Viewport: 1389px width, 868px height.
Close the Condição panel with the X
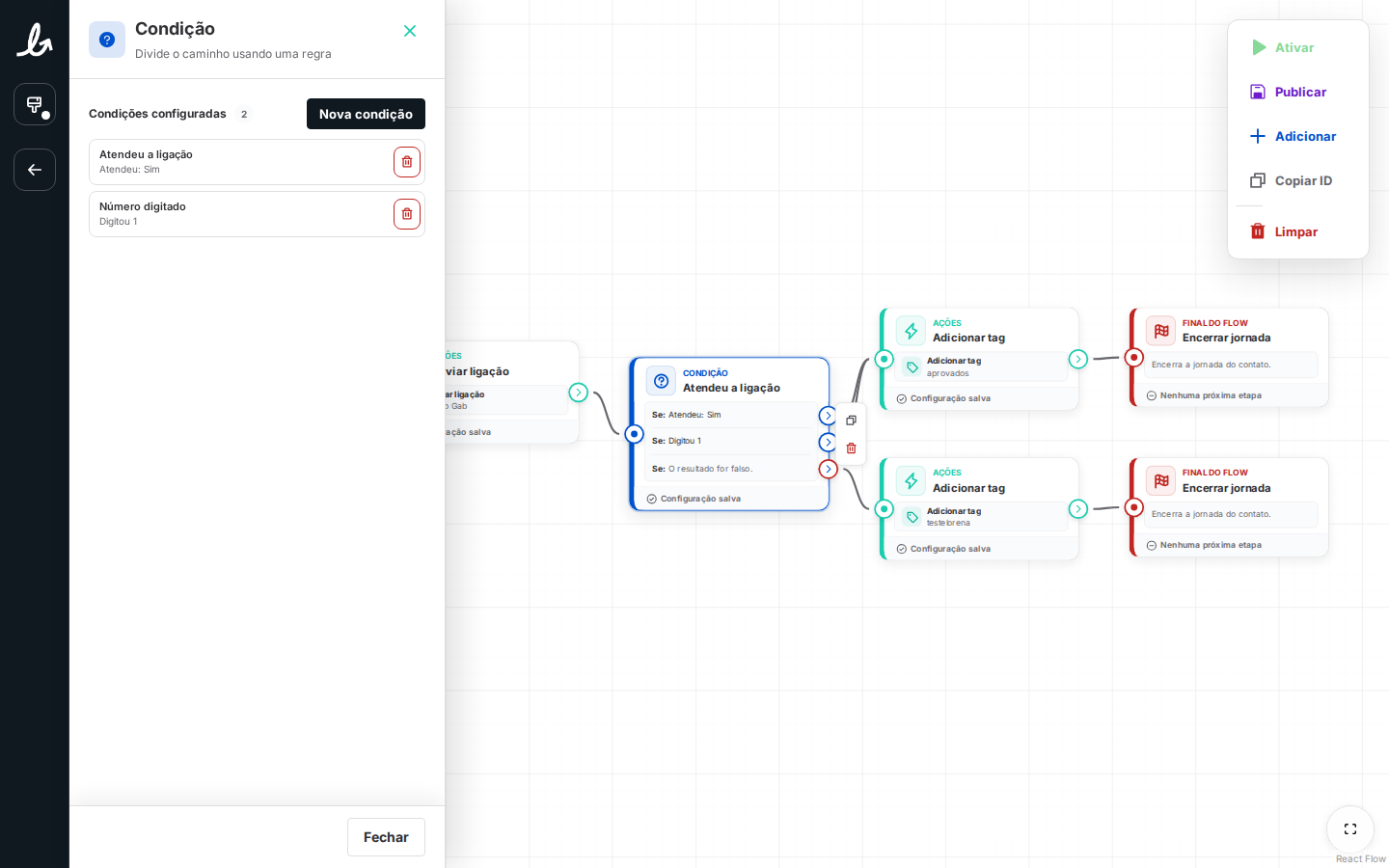(410, 31)
